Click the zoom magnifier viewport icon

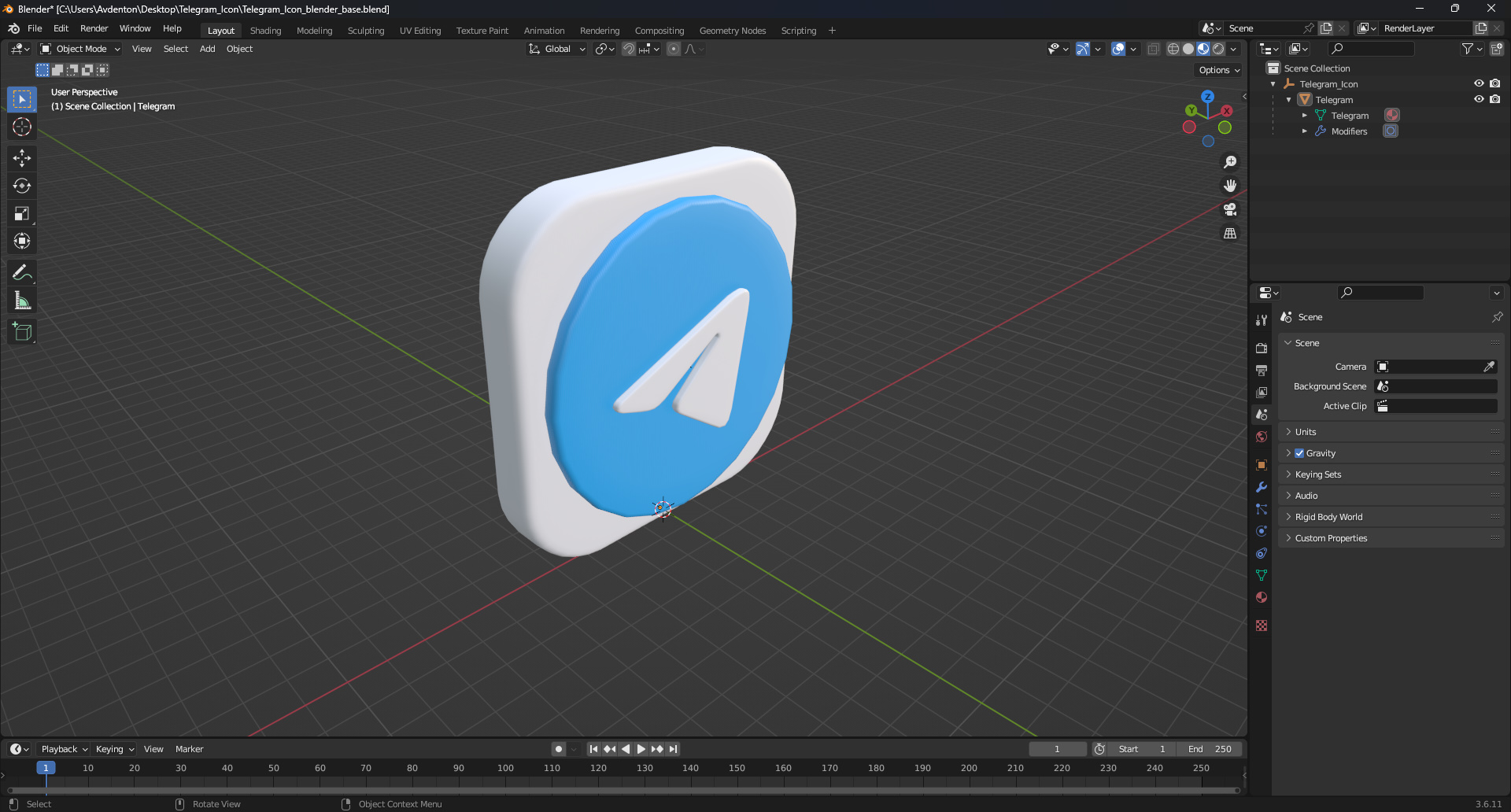(x=1230, y=162)
